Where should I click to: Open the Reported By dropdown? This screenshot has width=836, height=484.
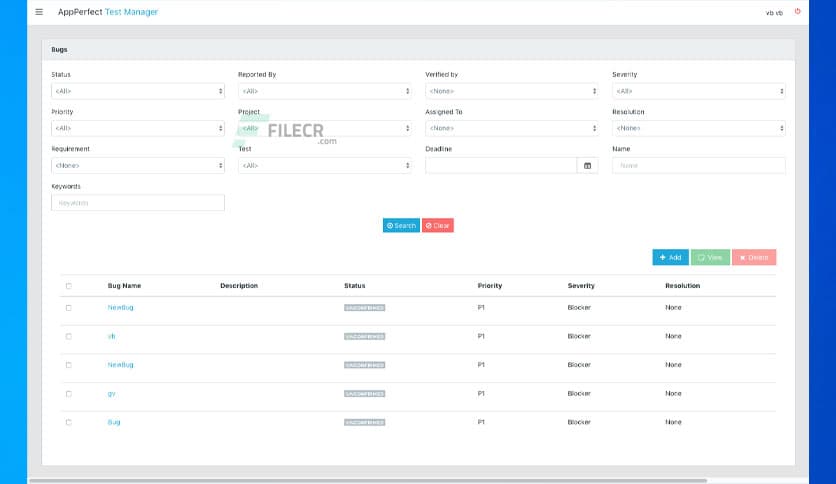tap(325, 91)
